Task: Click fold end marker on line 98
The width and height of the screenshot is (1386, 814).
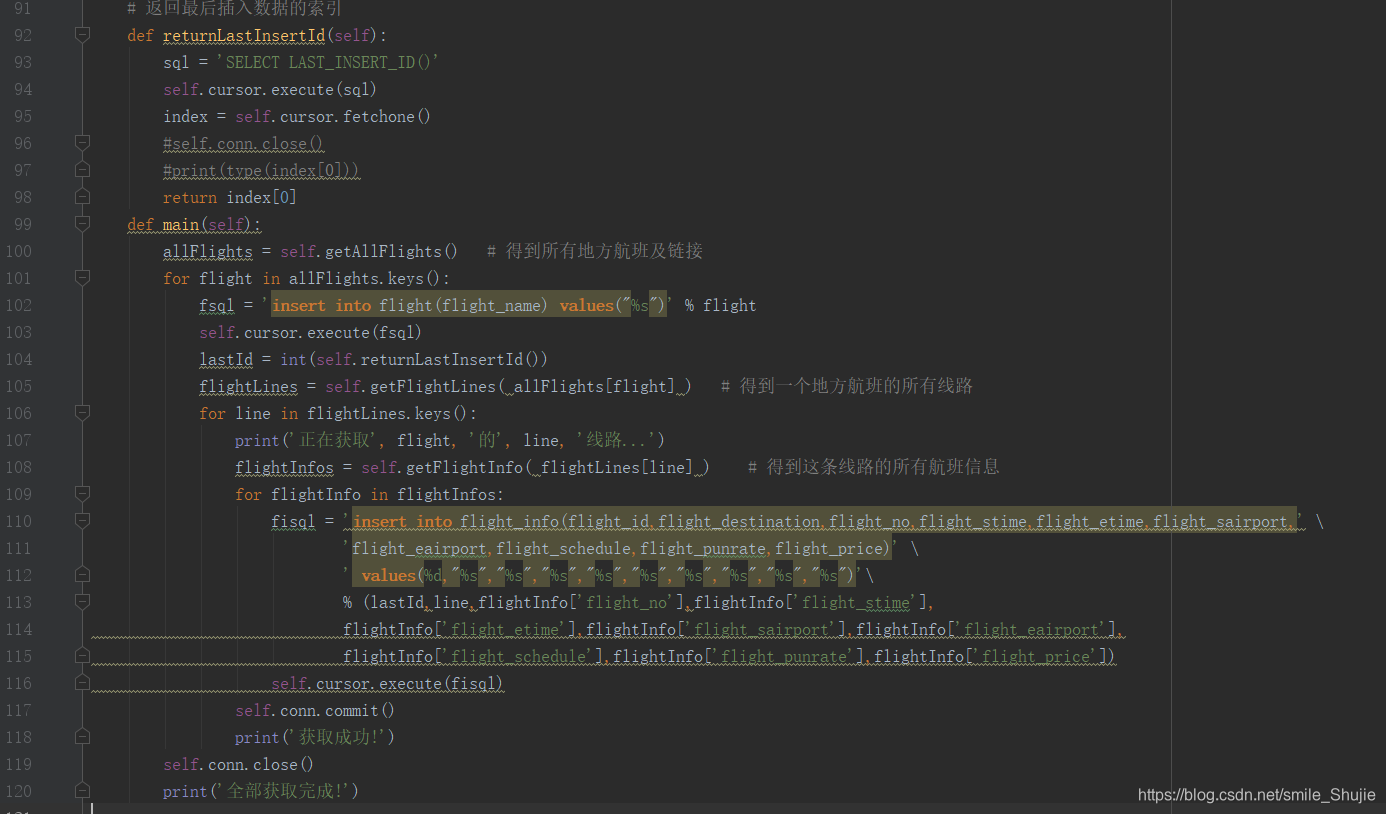Action: pos(82,197)
